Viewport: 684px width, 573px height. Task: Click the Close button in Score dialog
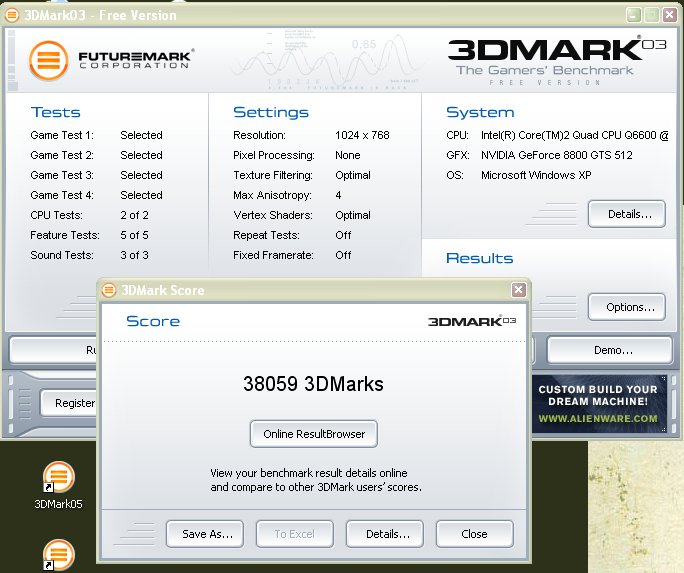point(475,534)
